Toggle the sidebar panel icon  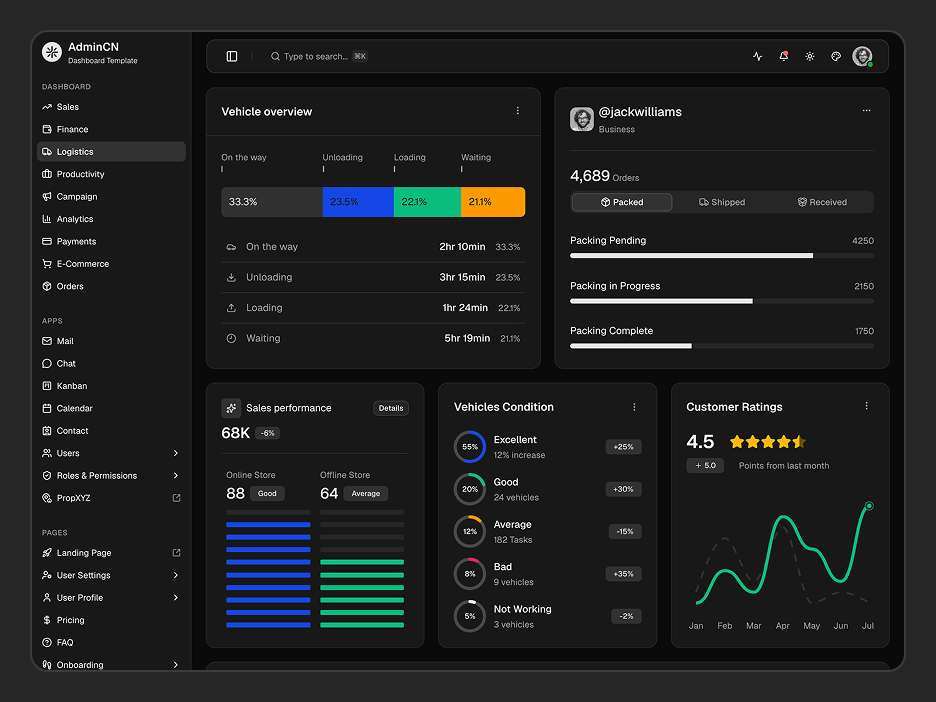[x=232, y=56]
